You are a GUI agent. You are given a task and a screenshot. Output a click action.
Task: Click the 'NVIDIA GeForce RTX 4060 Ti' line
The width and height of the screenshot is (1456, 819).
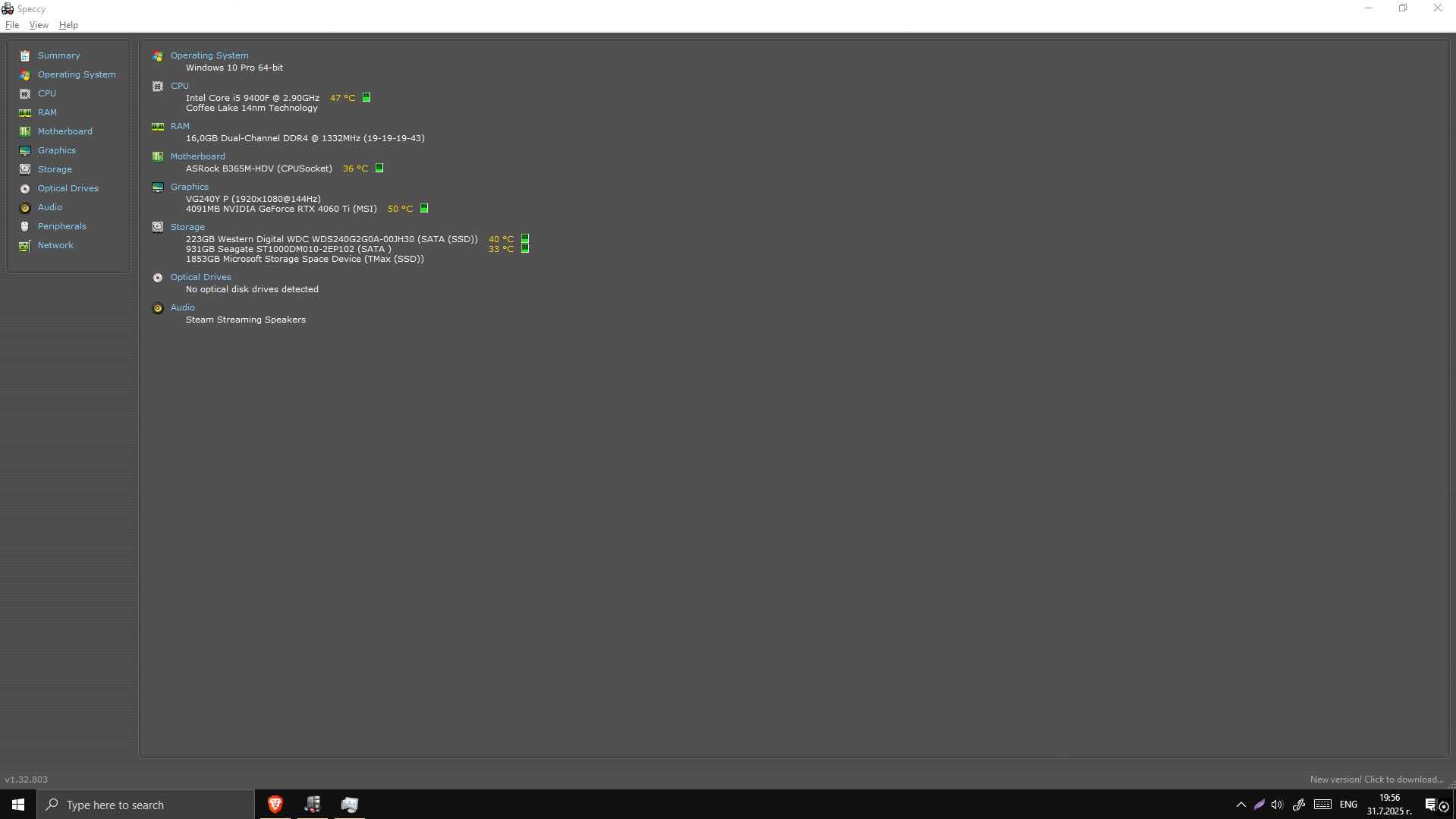pyautogui.click(x=281, y=209)
